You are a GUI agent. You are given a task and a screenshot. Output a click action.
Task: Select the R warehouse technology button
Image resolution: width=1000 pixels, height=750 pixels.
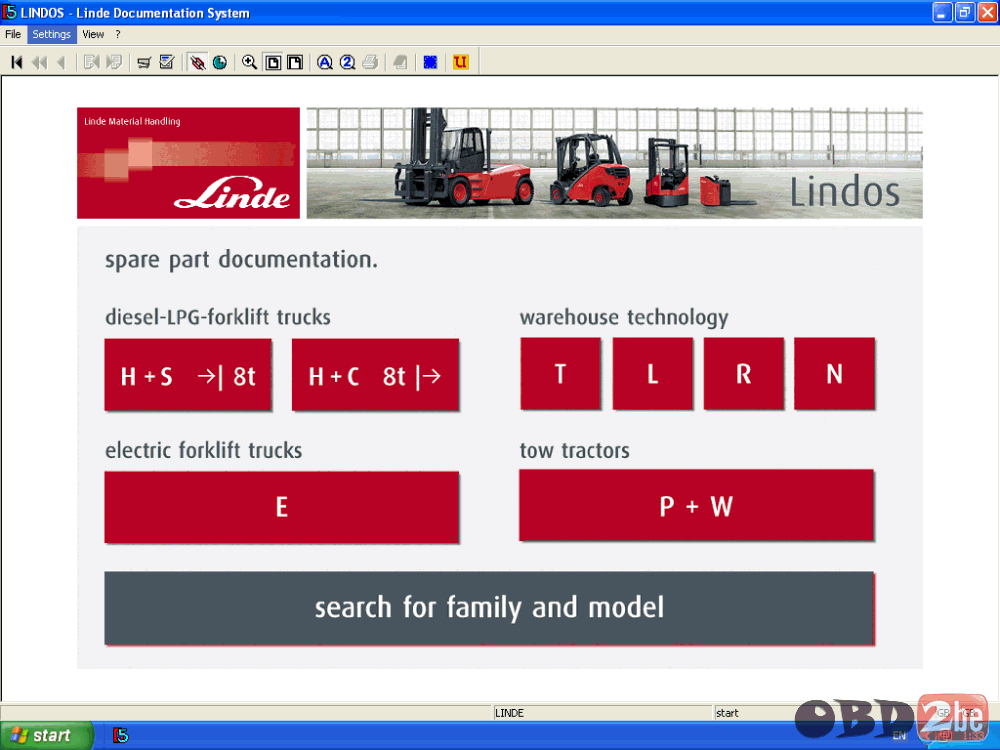click(744, 374)
